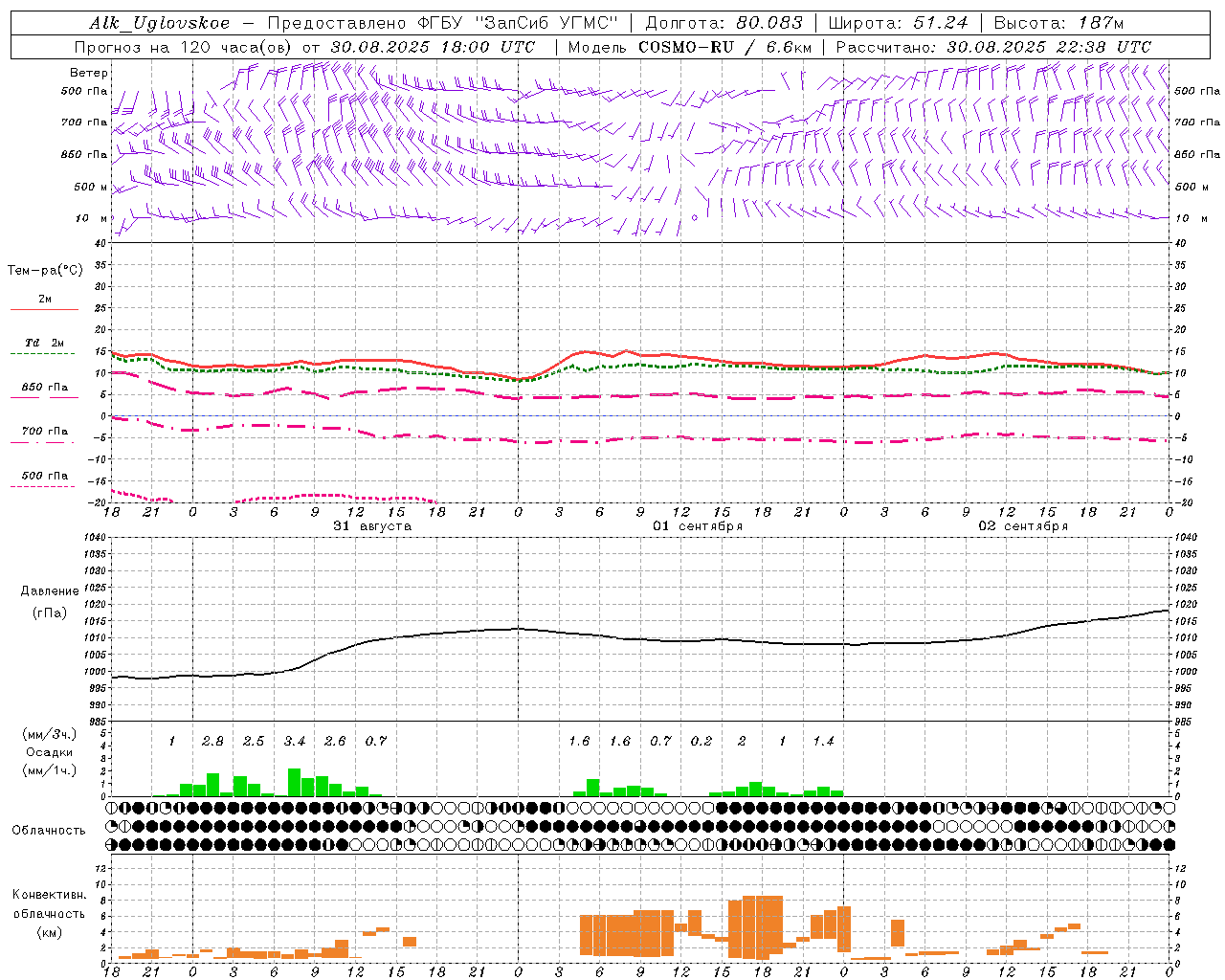
Task: Select the 'Долгота: 80.083' longitude value
Action: pyautogui.click(x=724, y=23)
